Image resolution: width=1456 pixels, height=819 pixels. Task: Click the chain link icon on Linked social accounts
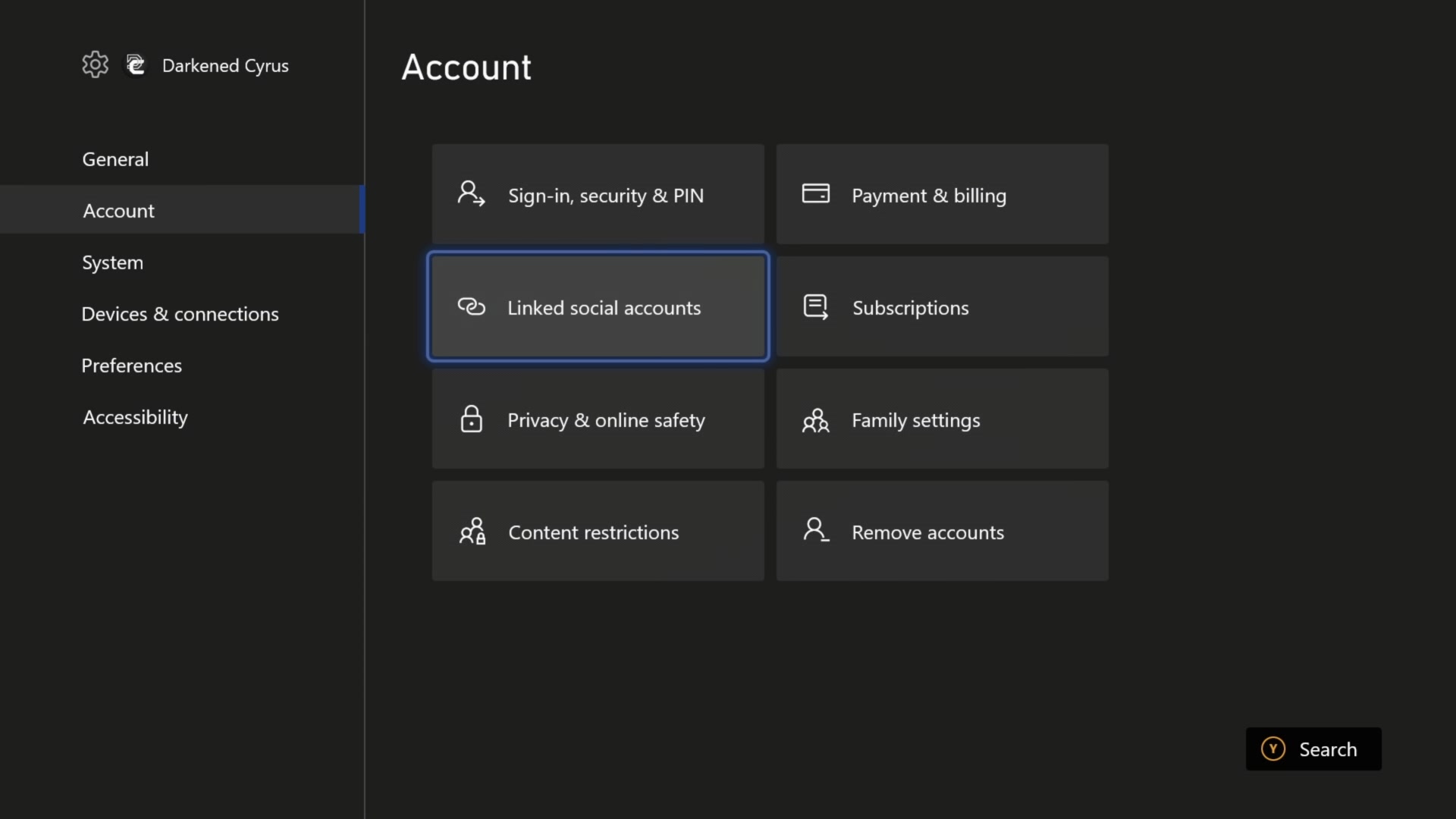point(471,307)
